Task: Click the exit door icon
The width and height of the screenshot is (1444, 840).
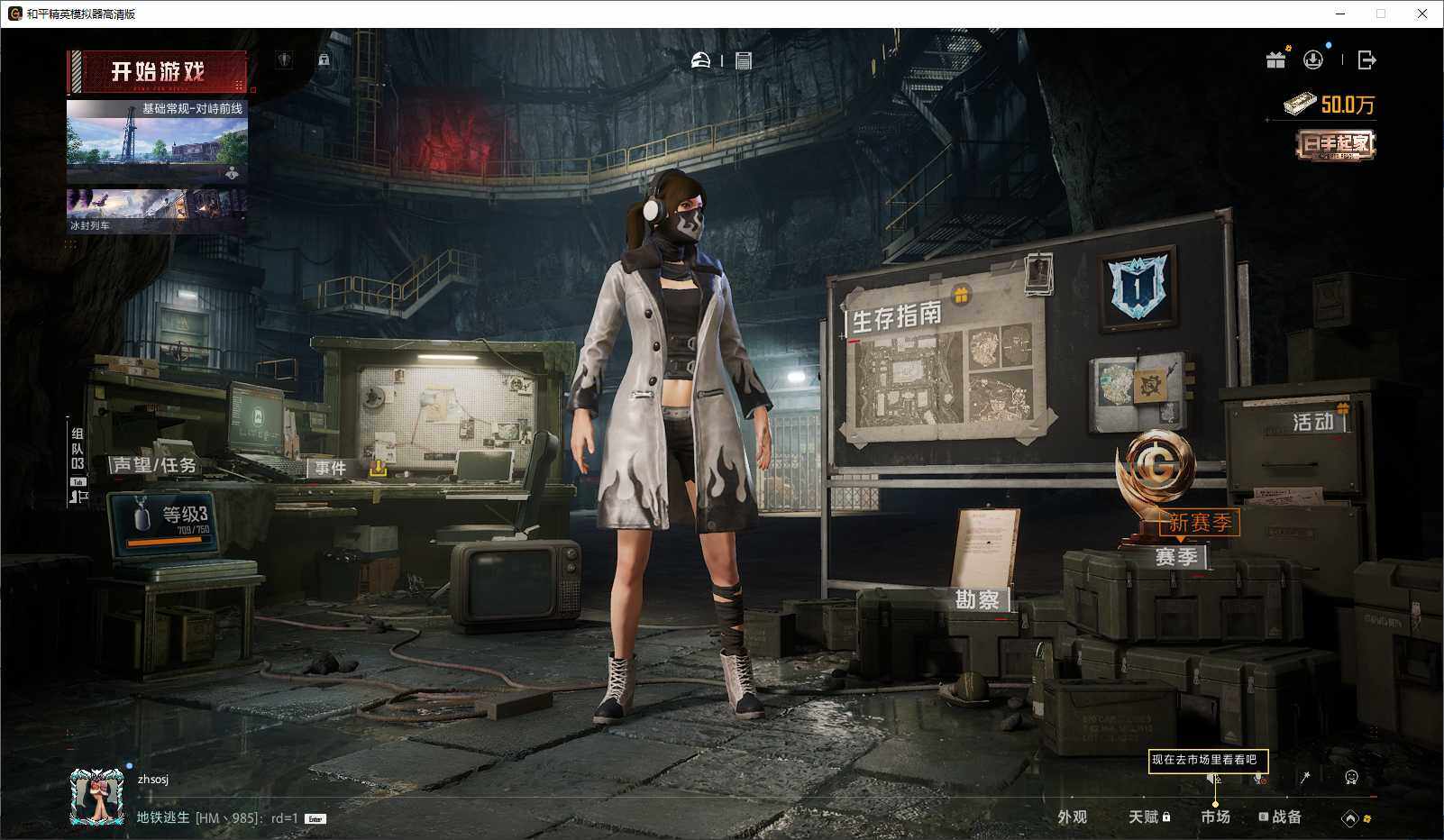Action: click(1366, 59)
